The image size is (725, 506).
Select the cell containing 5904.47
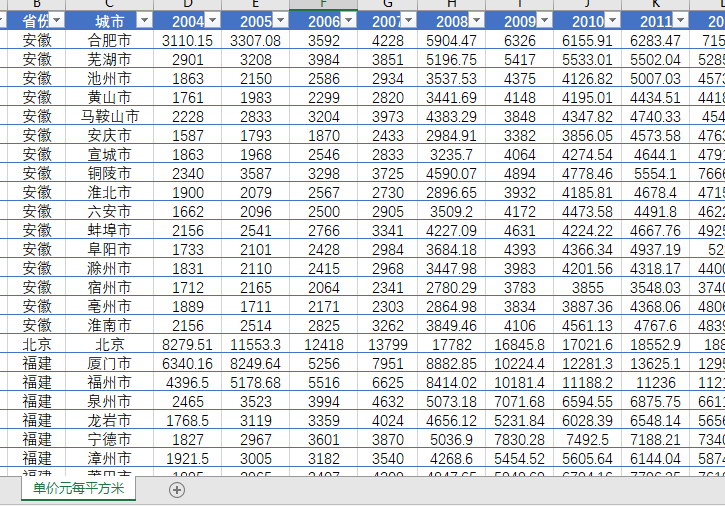tap(451, 40)
